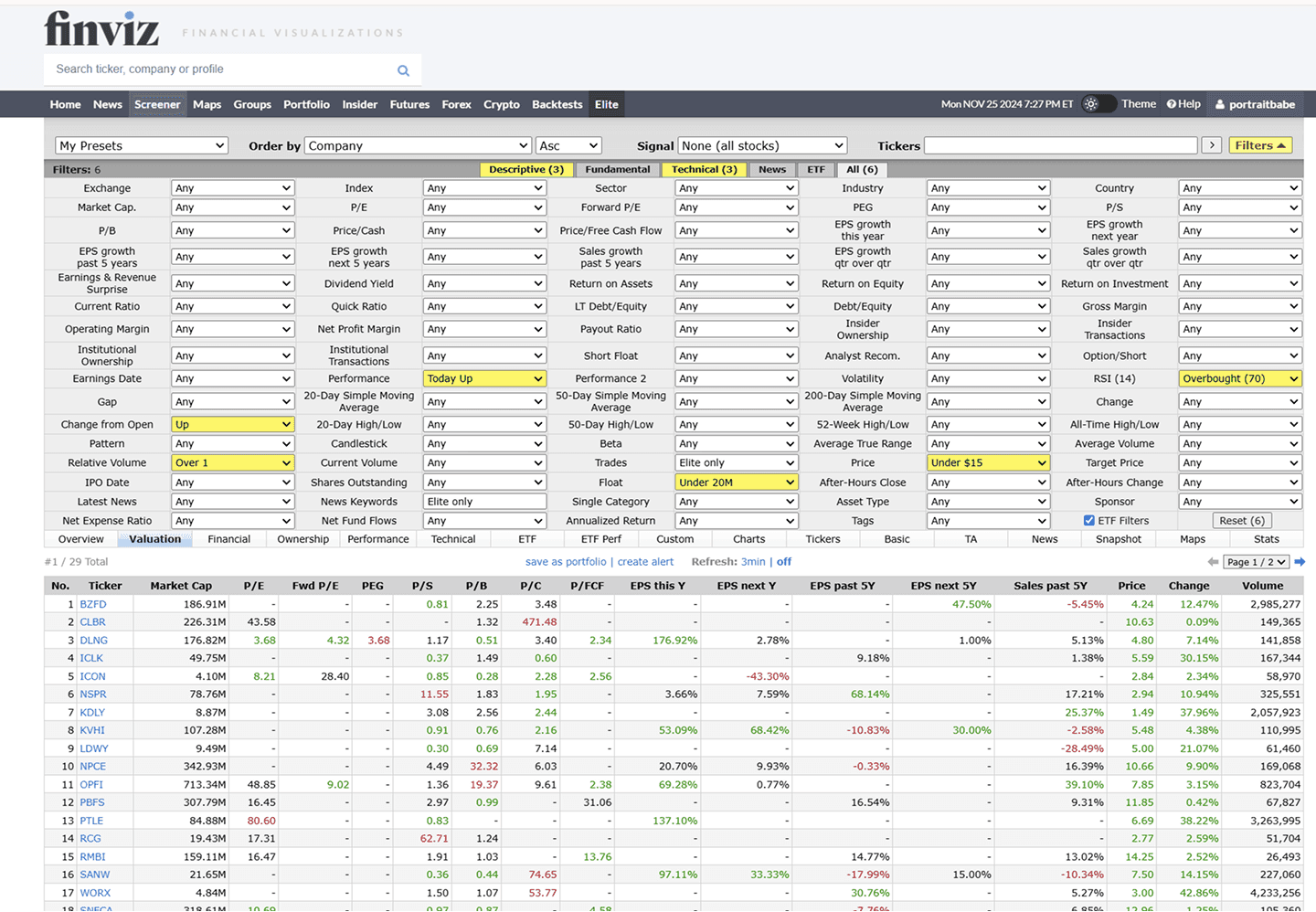Open the Signal dropdown
Screen dimensions: 1316x912
[x=762, y=145]
